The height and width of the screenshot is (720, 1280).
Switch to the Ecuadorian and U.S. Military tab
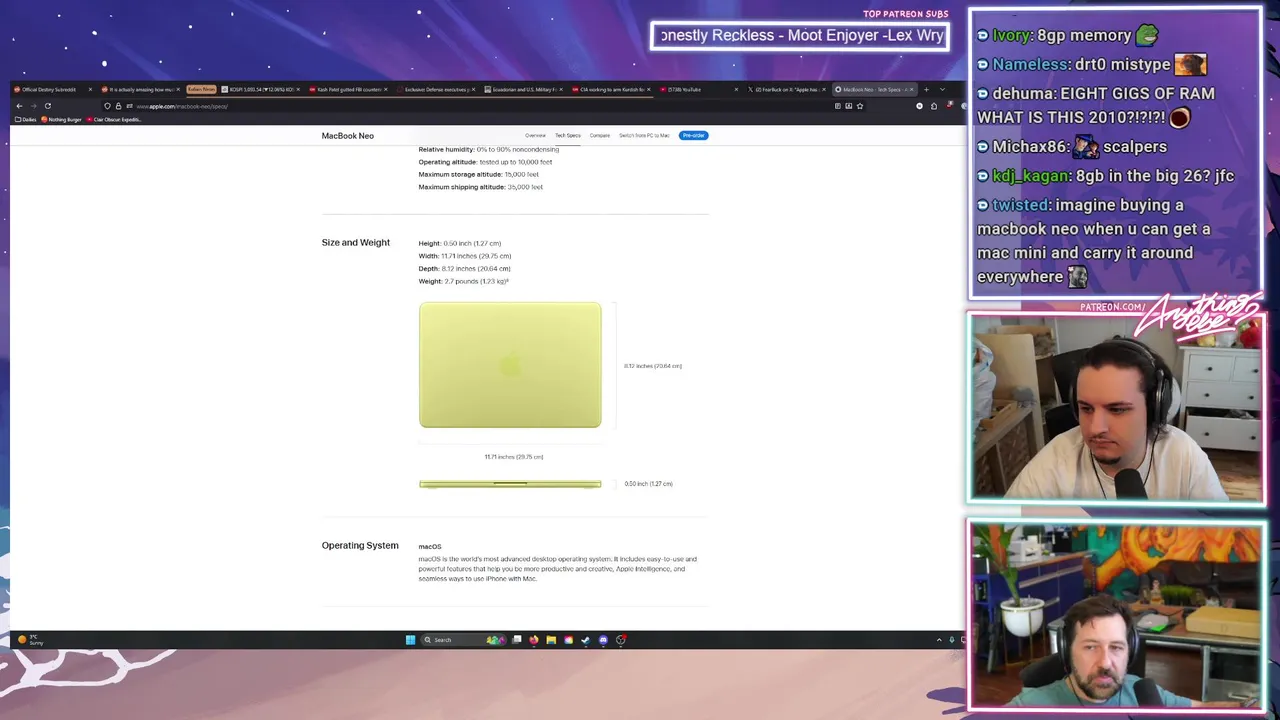point(522,90)
